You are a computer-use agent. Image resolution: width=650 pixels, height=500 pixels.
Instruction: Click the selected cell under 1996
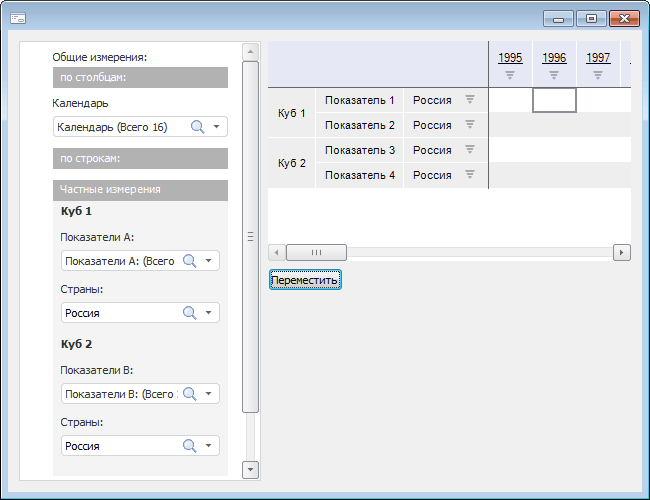click(x=554, y=100)
